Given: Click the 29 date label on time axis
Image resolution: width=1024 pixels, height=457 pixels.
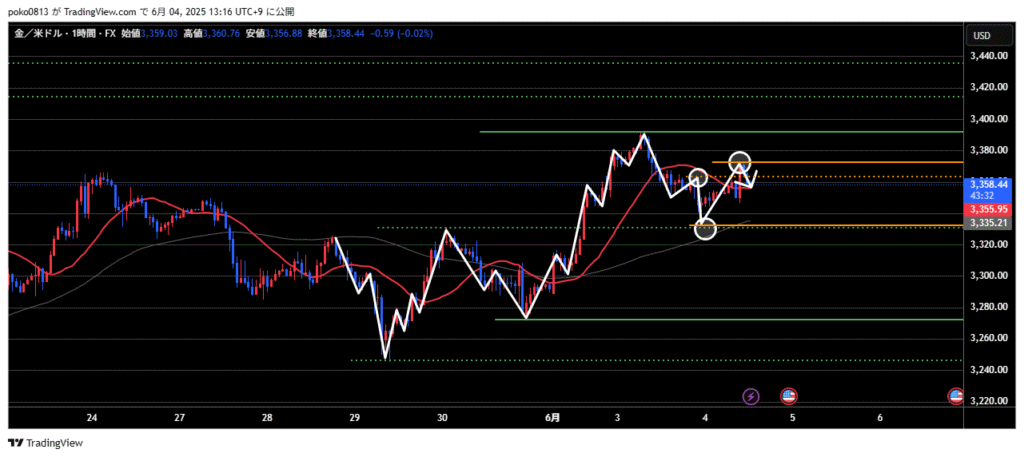Looking at the screenshot, I should pos(354,418).
